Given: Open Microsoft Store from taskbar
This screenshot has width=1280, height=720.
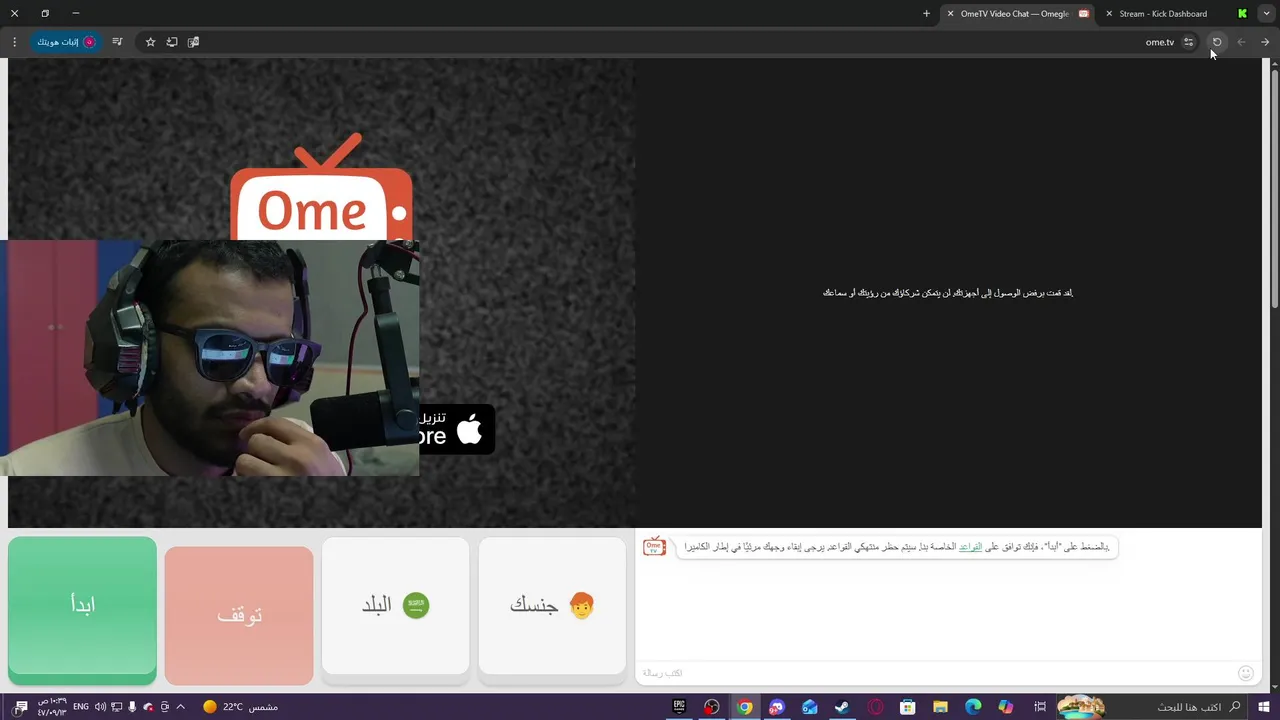Looking at the screenshot, I should (x=907, y=707).
